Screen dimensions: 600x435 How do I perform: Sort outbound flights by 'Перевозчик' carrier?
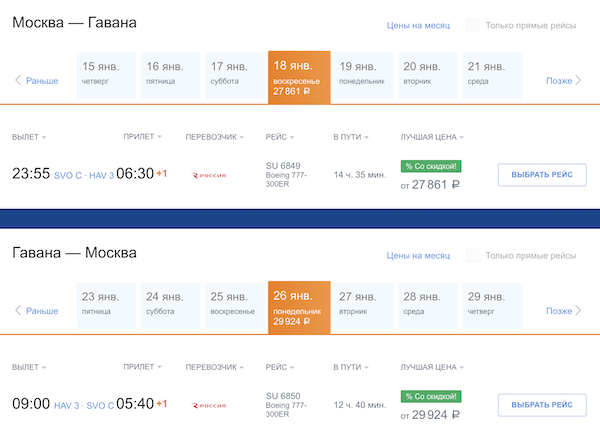click(x=215, y=137)
